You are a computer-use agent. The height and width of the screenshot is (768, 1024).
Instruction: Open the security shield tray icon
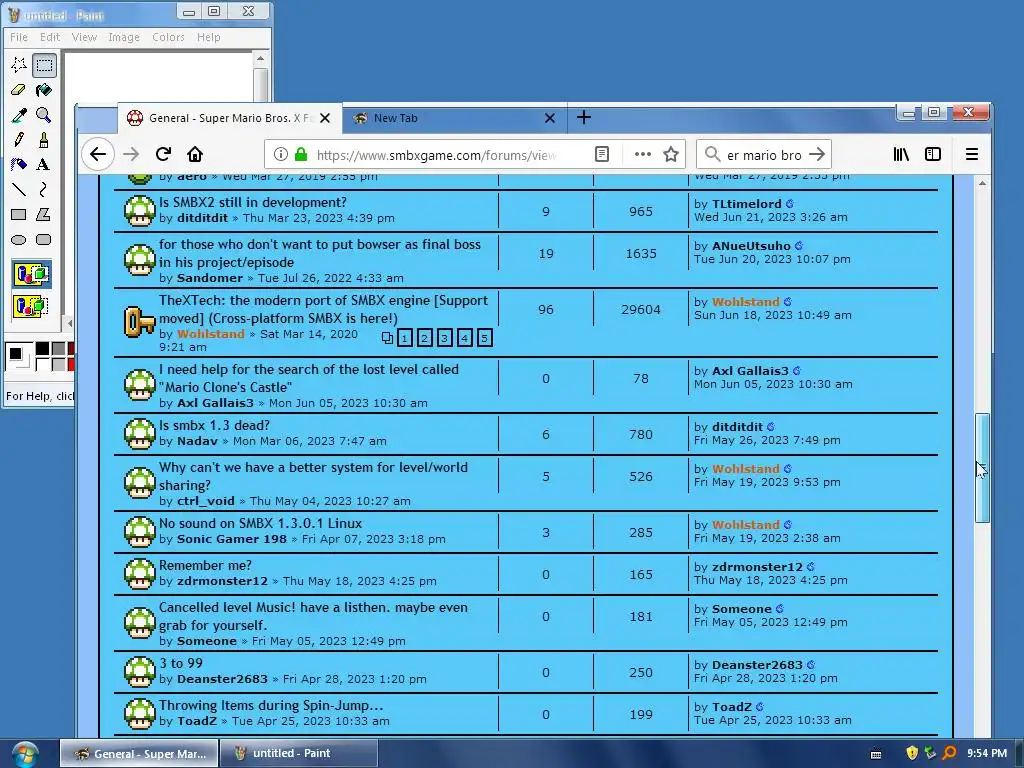[x=912, y=753]
